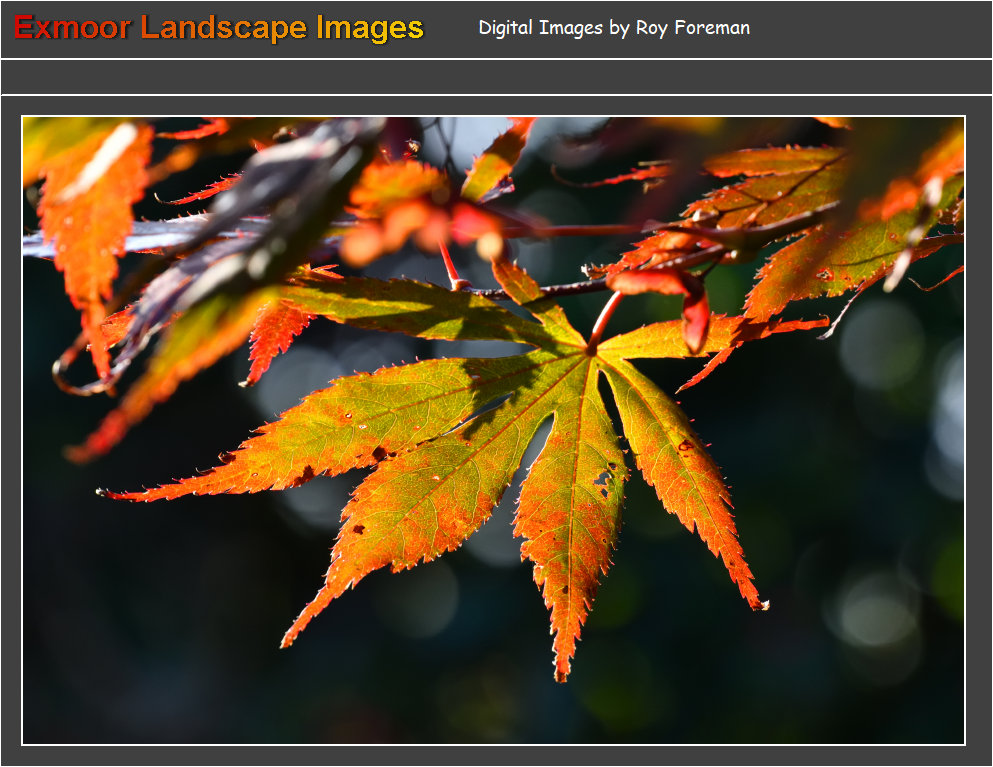Click the yellow word "Images" in the title
Image resolution: width=993 pixels, height=767 pixels.
point(370,28)
